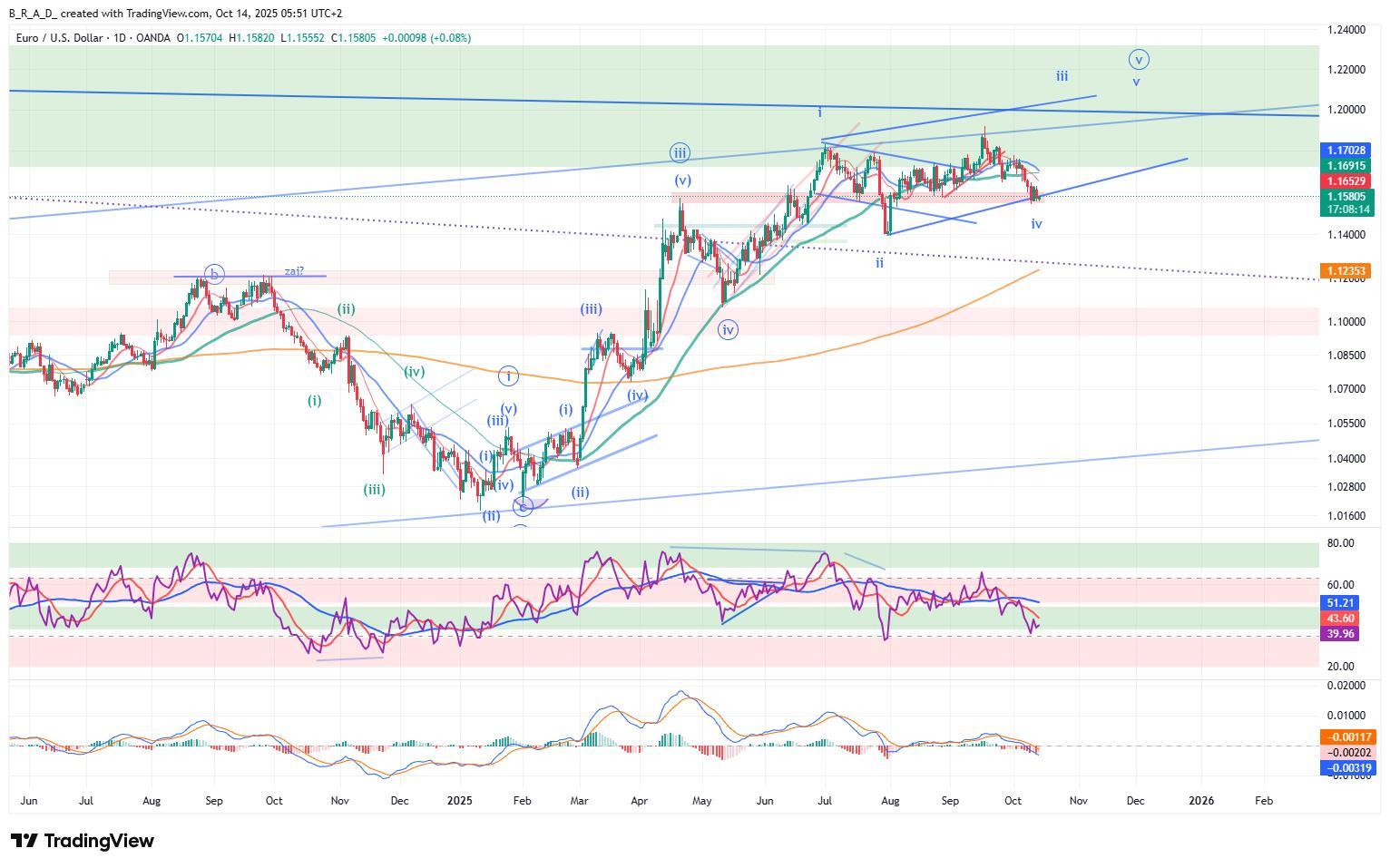Click the 2025 year mark on the time axis
This screenshot has width=1390, height=868.
[460, 801]
